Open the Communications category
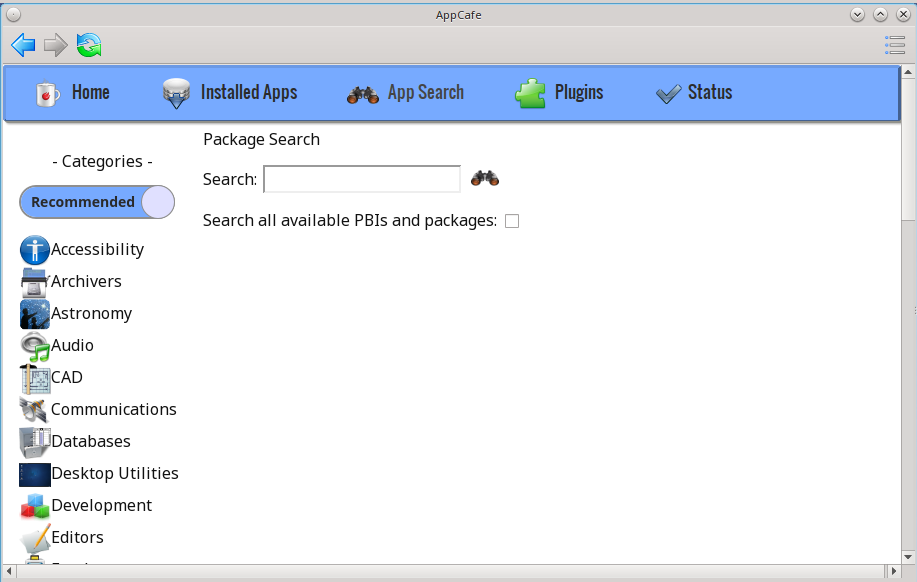This screenshot has width=917, height=582. coord(114,409)
